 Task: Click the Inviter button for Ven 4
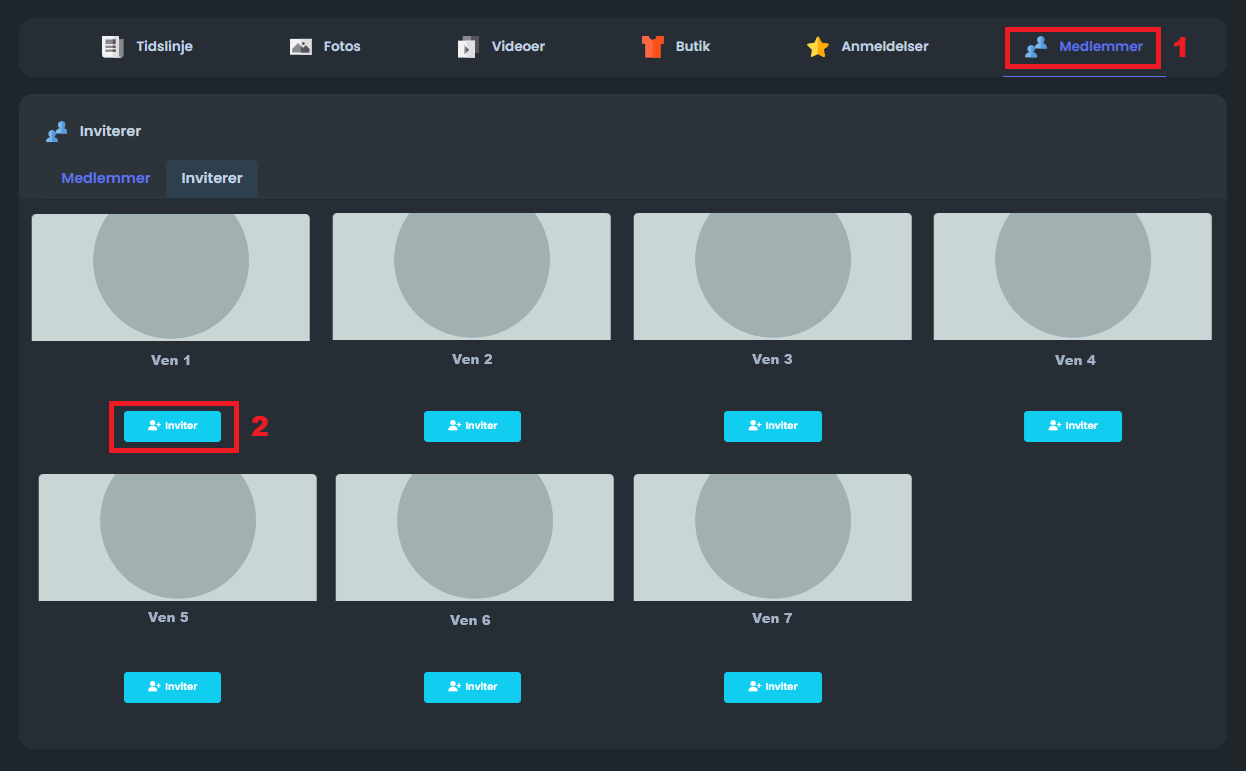pyautogui.click(x=1073, y=426)
